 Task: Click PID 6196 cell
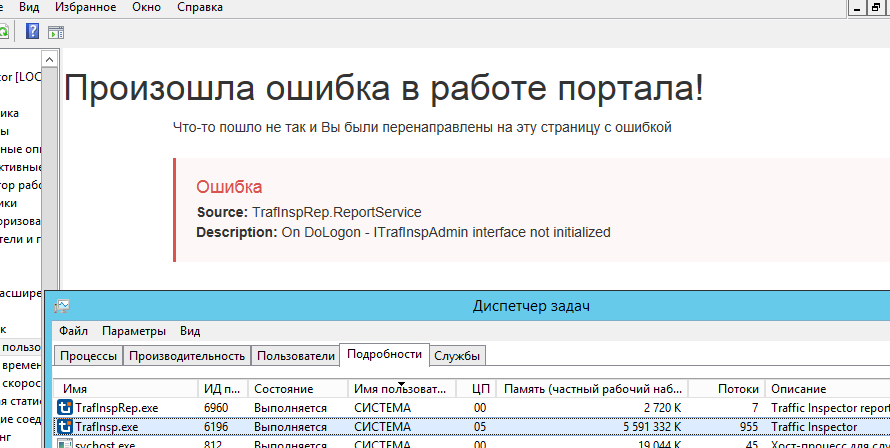(216, 426)
